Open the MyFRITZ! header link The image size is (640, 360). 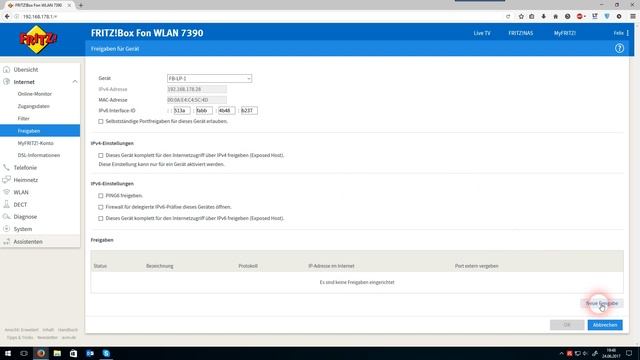pyautogui.click(x=565, y=33)
